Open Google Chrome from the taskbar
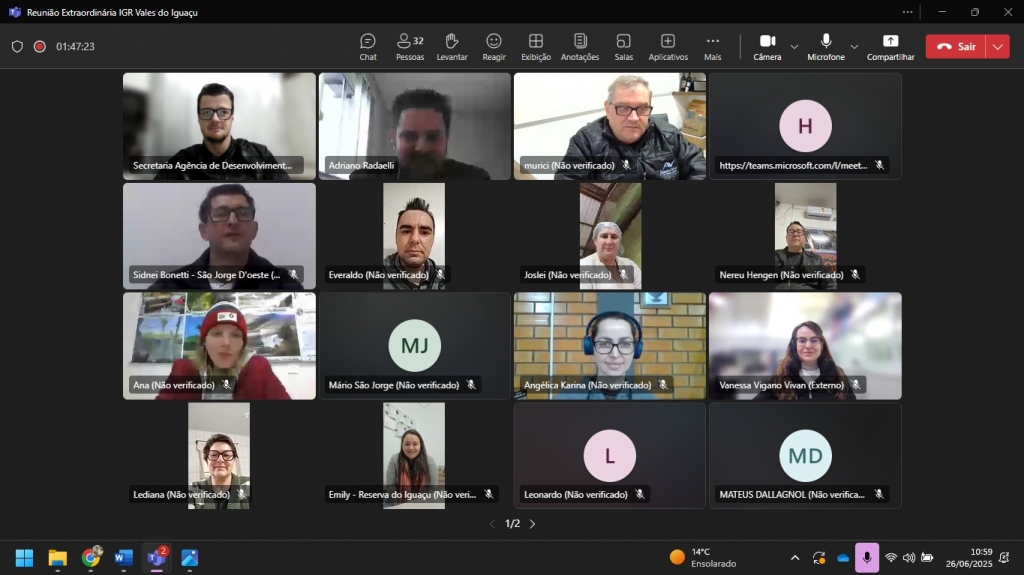The image size is (1024, 575). tap(91, 557)
